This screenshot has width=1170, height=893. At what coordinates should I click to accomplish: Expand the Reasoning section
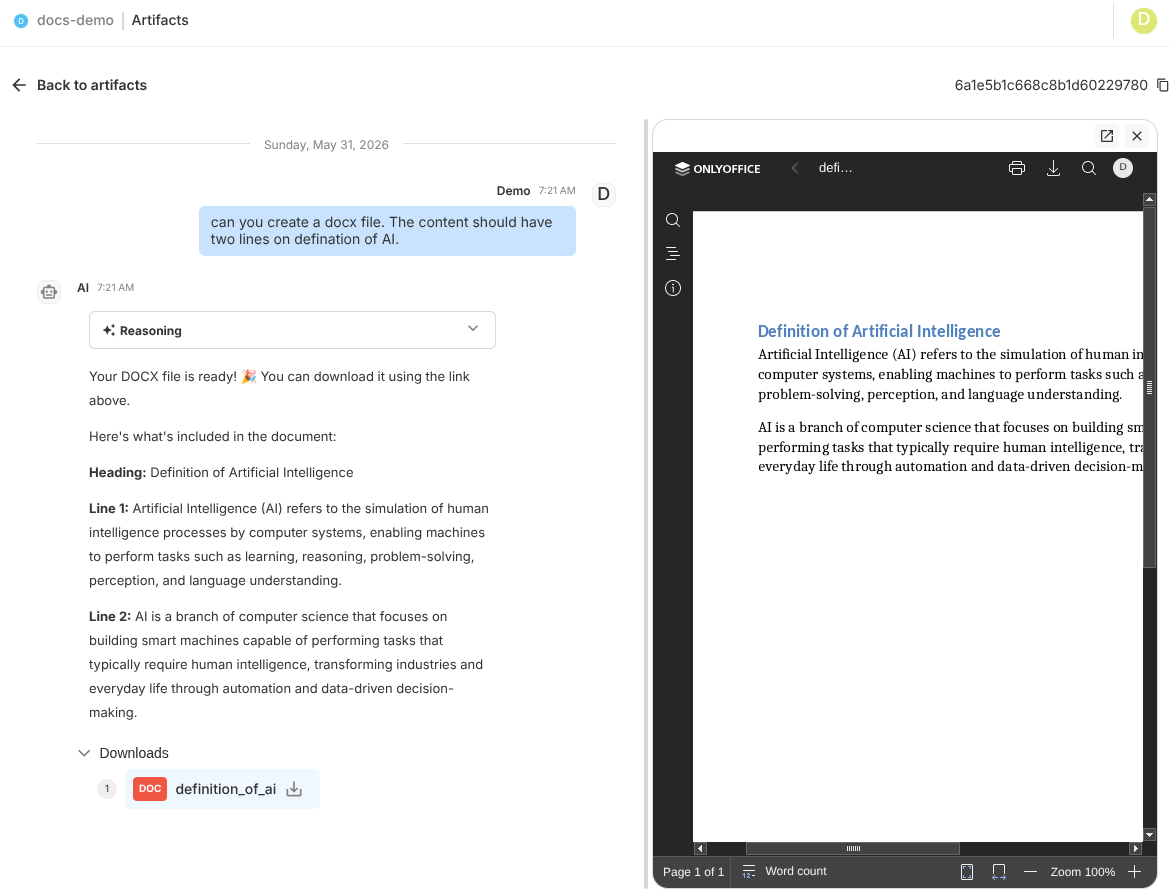pyautogui.click(x=292, y=330)
